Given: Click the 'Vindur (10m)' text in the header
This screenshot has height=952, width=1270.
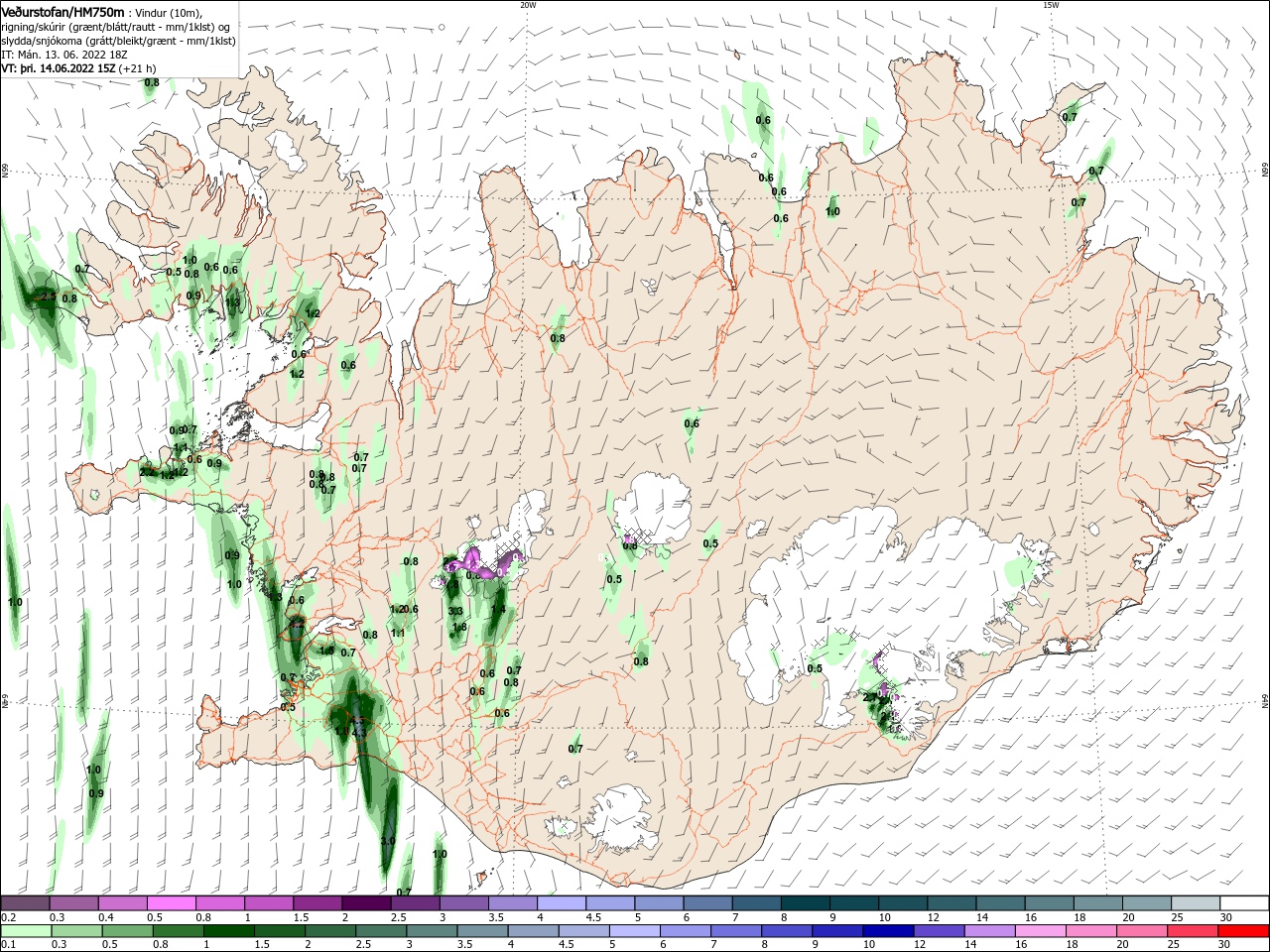Looking at the screenshot, I should [168, 12].
